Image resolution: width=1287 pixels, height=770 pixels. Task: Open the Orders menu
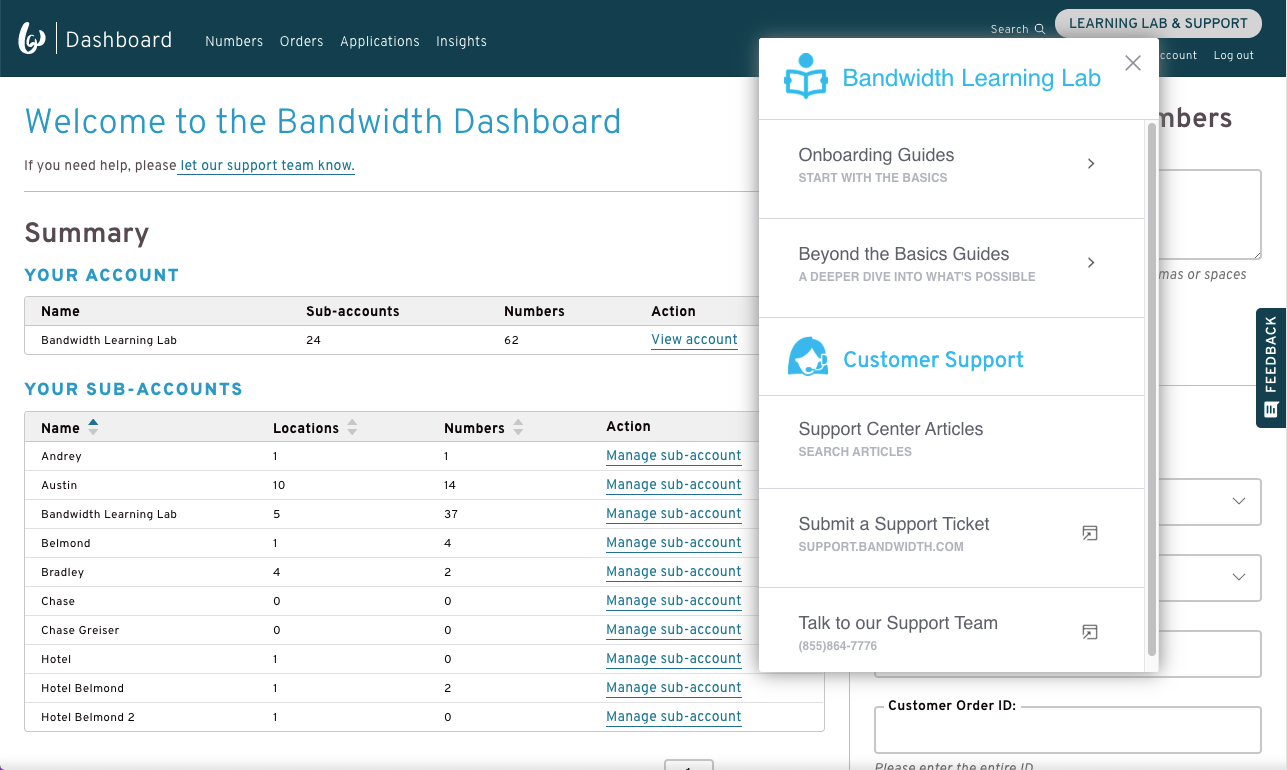point(302,41)
